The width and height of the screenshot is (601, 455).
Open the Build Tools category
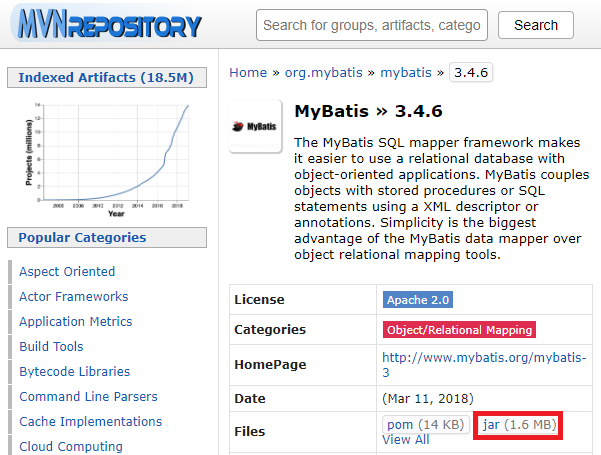51,346
